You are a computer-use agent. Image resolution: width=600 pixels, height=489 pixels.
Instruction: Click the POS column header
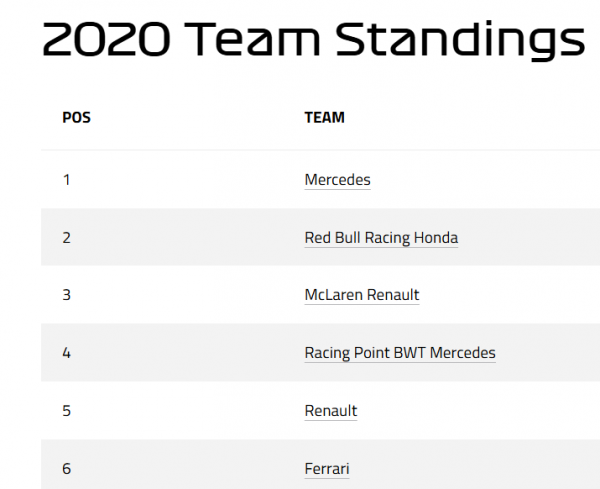point(77,117)
